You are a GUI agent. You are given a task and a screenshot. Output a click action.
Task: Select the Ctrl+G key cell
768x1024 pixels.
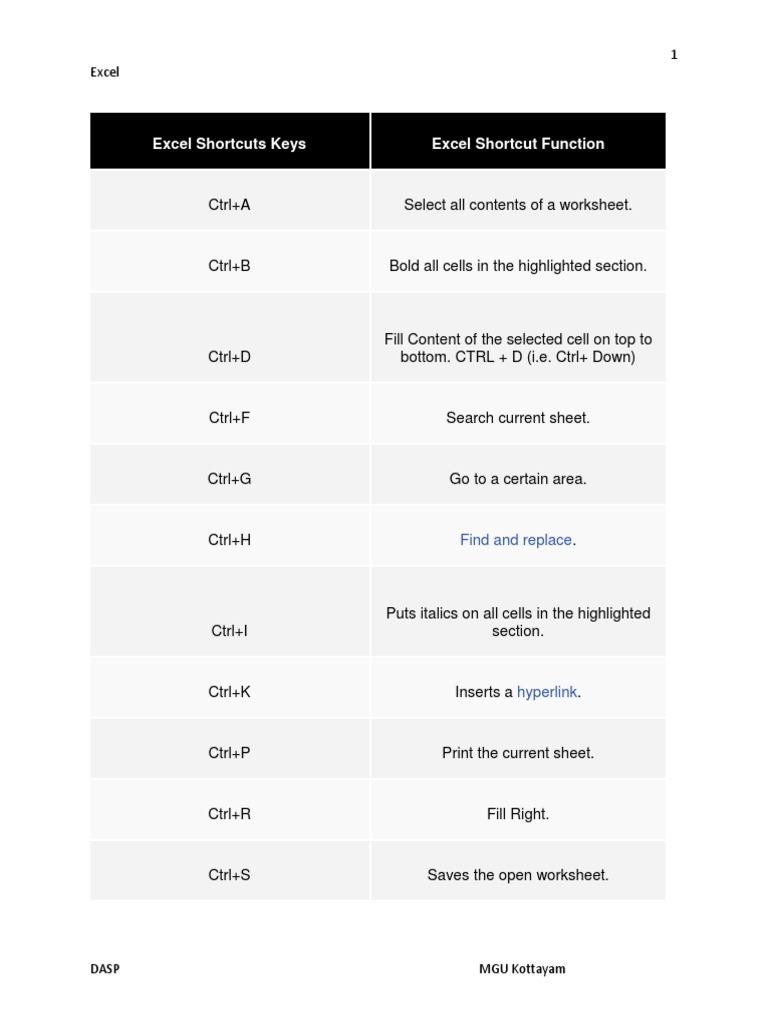click(x=229, y=479)
